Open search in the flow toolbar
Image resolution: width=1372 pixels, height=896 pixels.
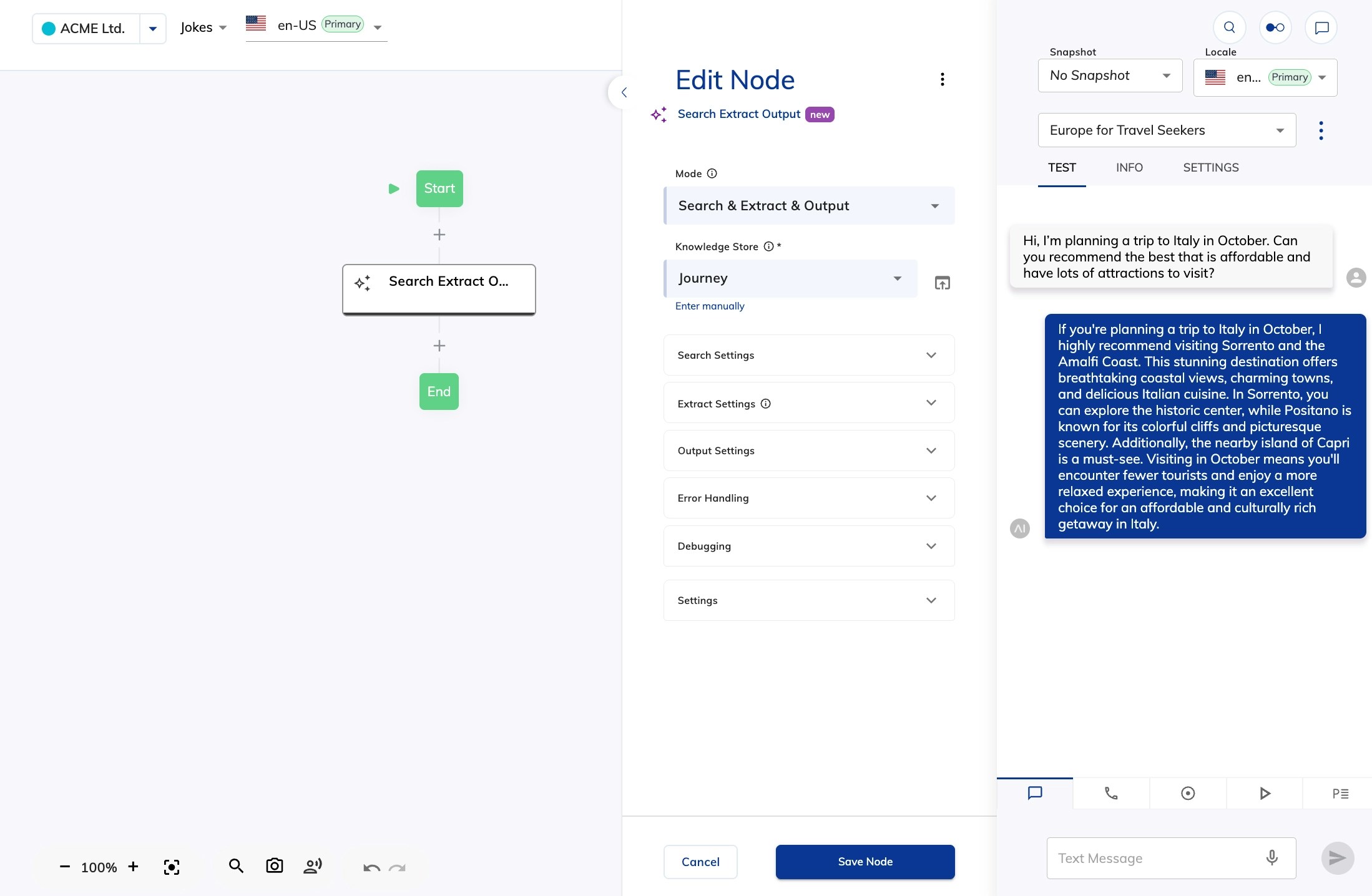click(236, 866)
